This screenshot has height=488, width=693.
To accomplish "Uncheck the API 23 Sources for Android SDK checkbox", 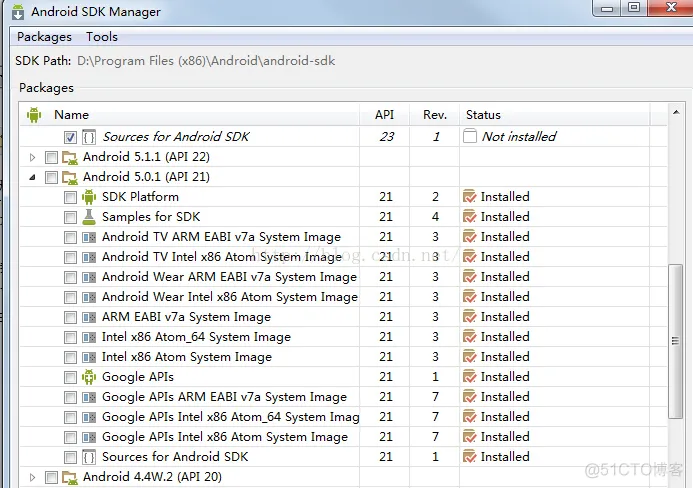I will 70,137.
